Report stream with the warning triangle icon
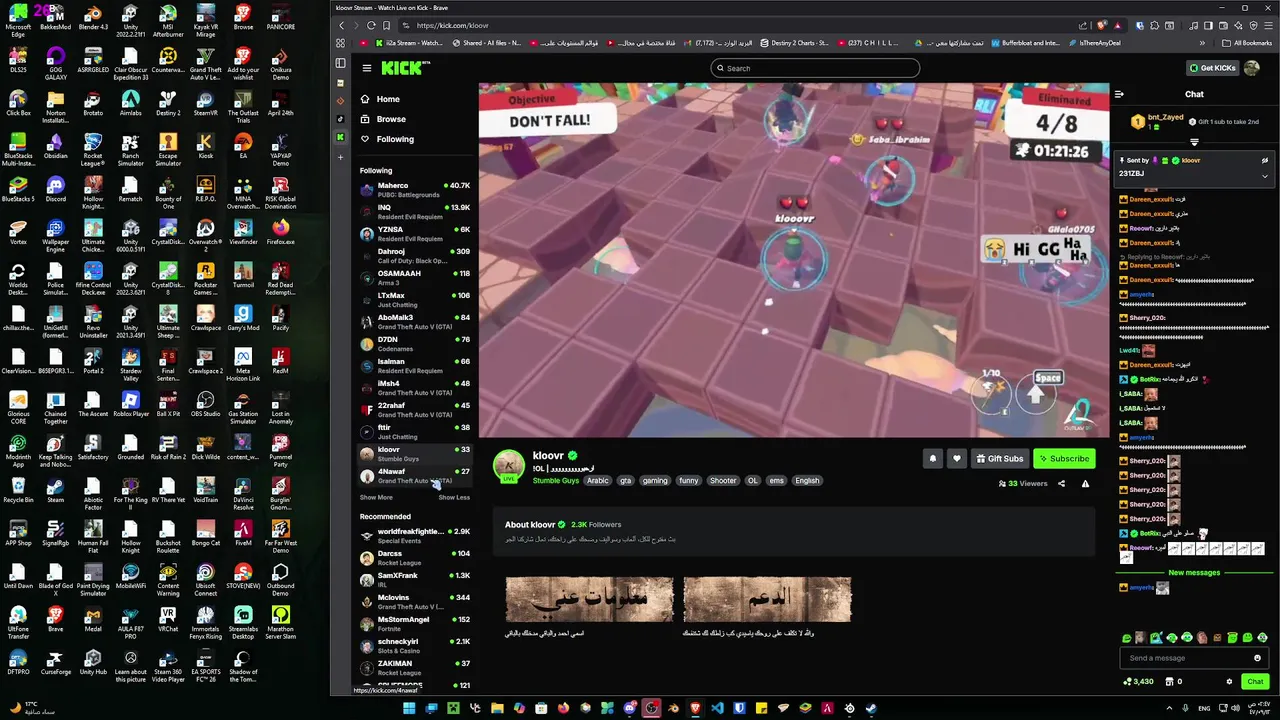Image resolution: width=1280 pixels, height=720 pixels. pos(1085,484)
